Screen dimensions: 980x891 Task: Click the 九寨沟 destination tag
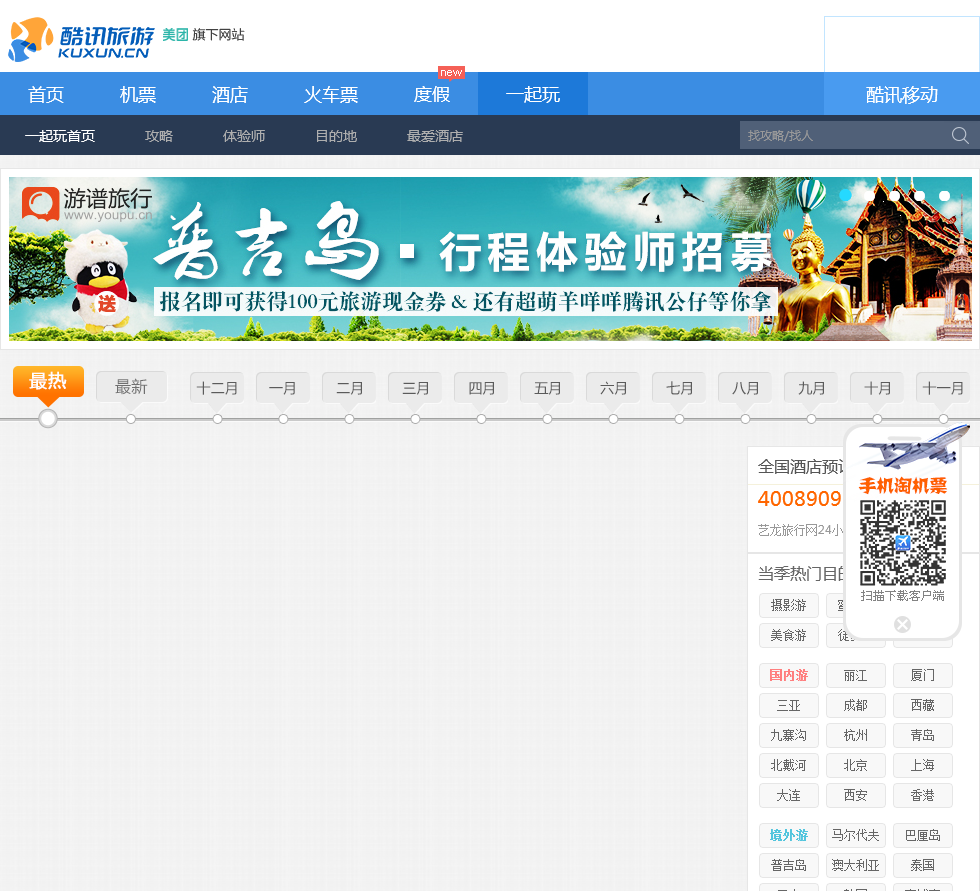point(789,735)
